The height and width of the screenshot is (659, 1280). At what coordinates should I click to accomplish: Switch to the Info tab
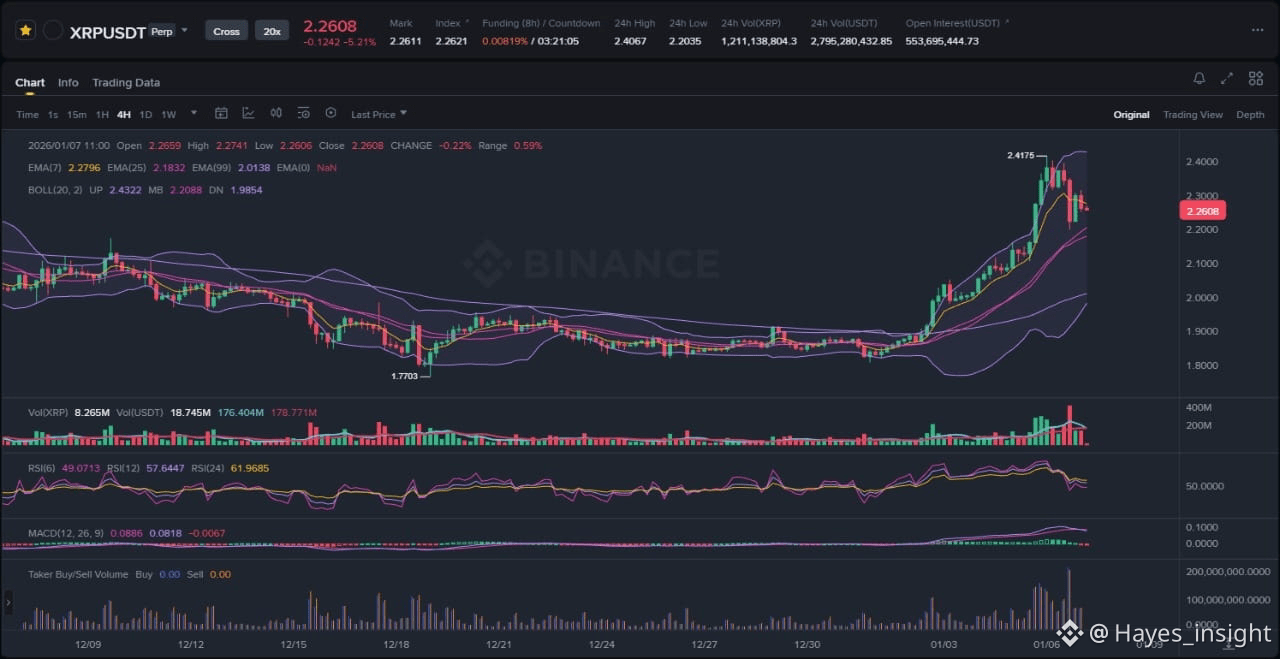coord(68,83)
